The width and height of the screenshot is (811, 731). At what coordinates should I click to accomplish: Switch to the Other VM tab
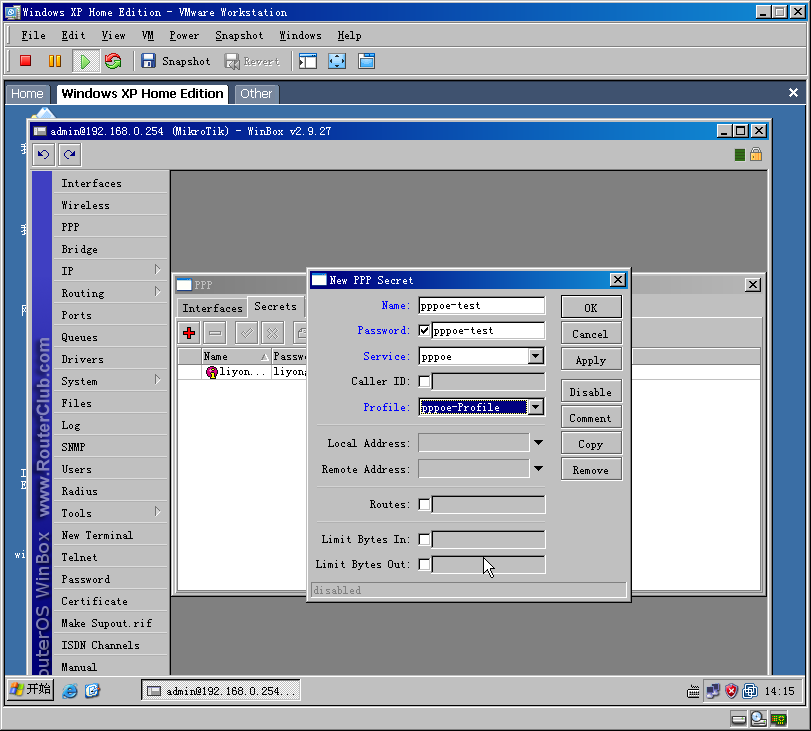click(256, 94)
